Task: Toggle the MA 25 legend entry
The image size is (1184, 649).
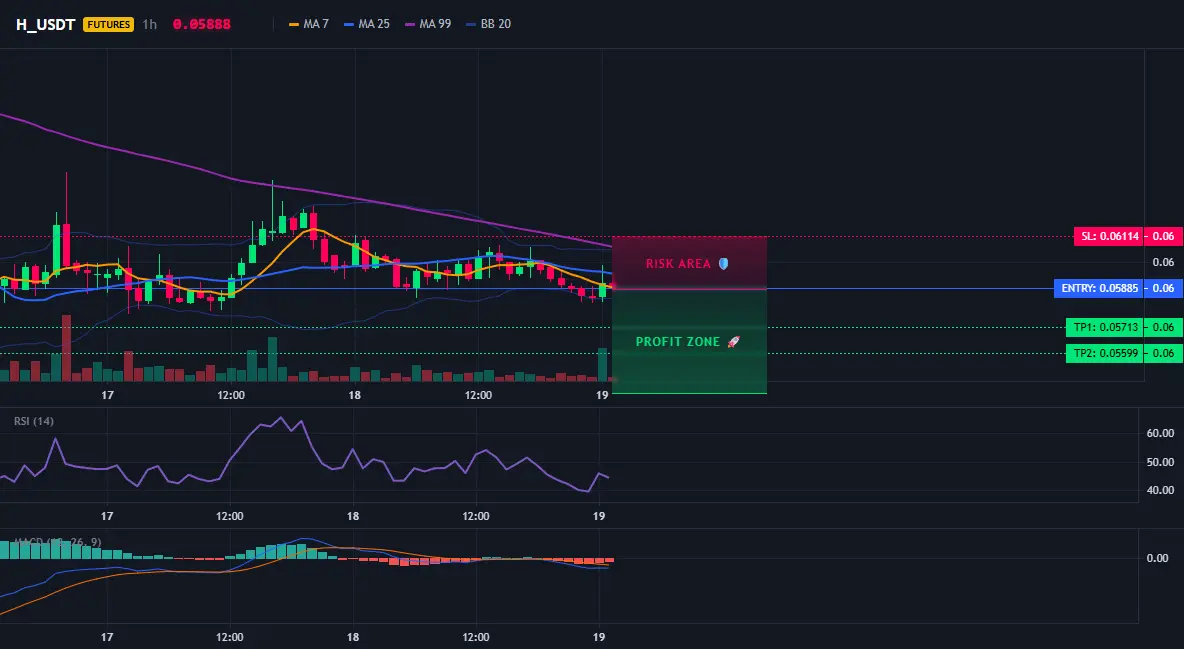Action: [x=367, y=24]
